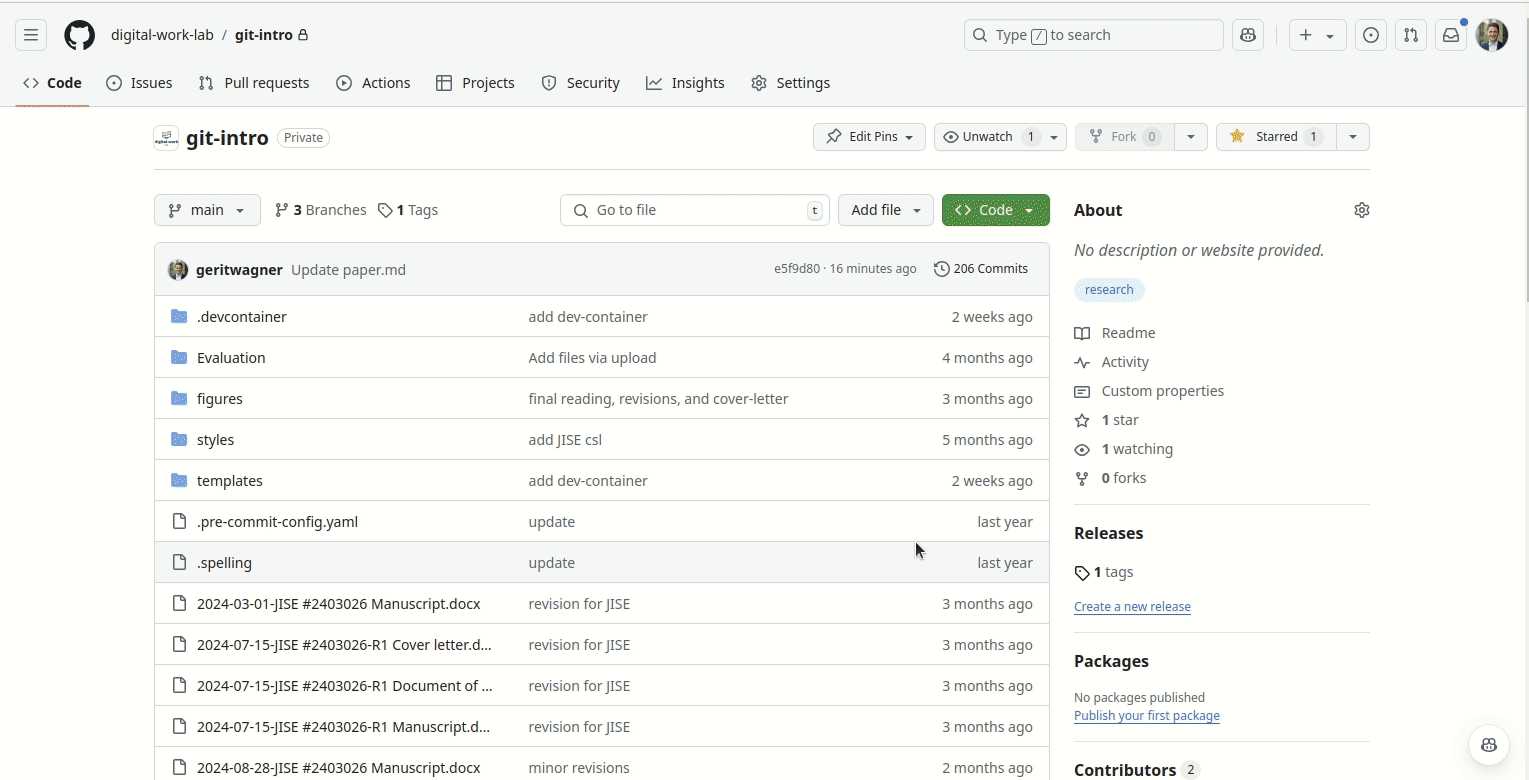Image resolution: width=1529 pixels, height=780 pixels.
Task: Open the Settings tab
Action: (x=790, y=83)
